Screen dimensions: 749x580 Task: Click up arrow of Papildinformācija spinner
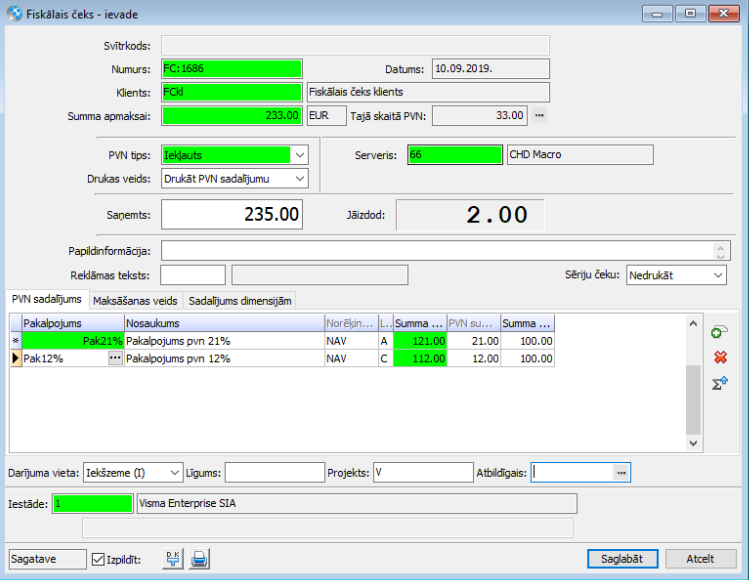point(720,247)
